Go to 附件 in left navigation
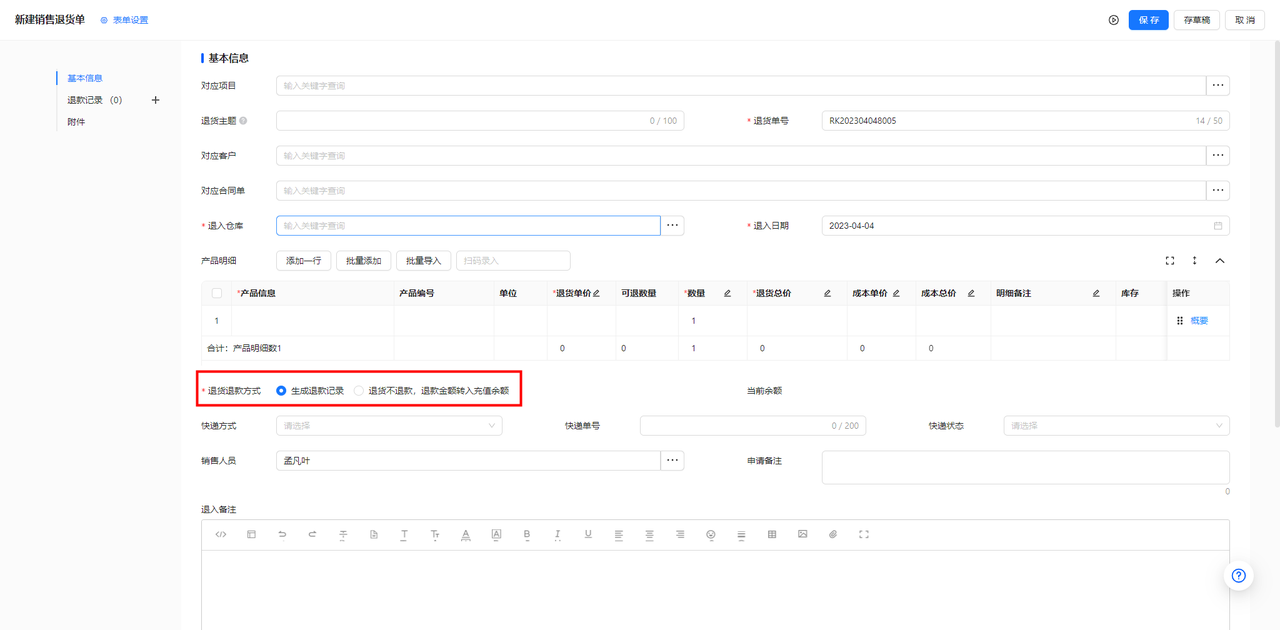 (76, 122)
